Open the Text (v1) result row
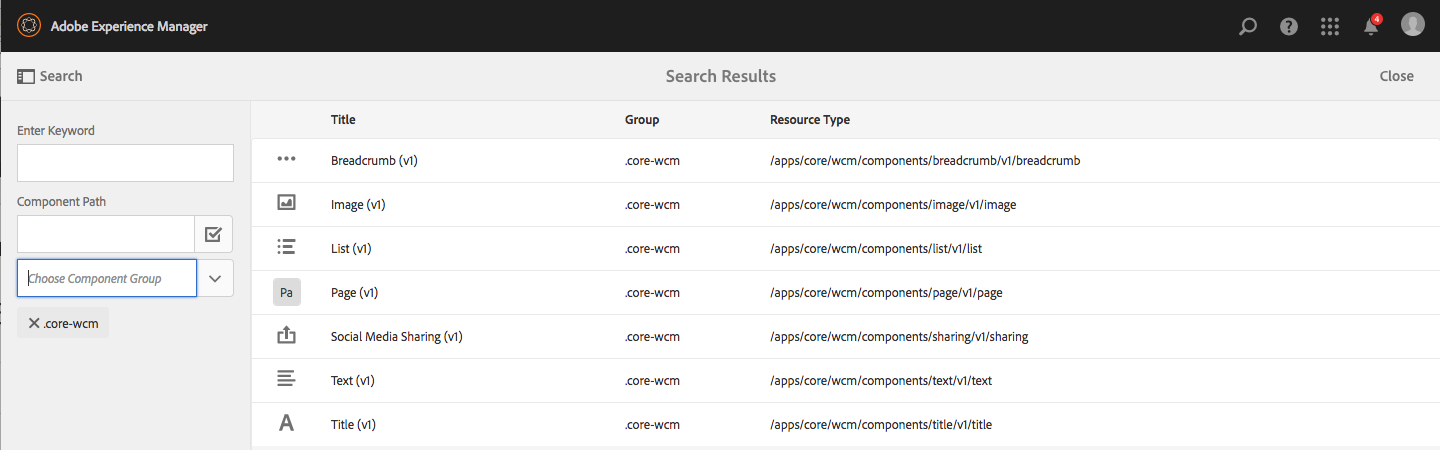 (x=353, y=380)
